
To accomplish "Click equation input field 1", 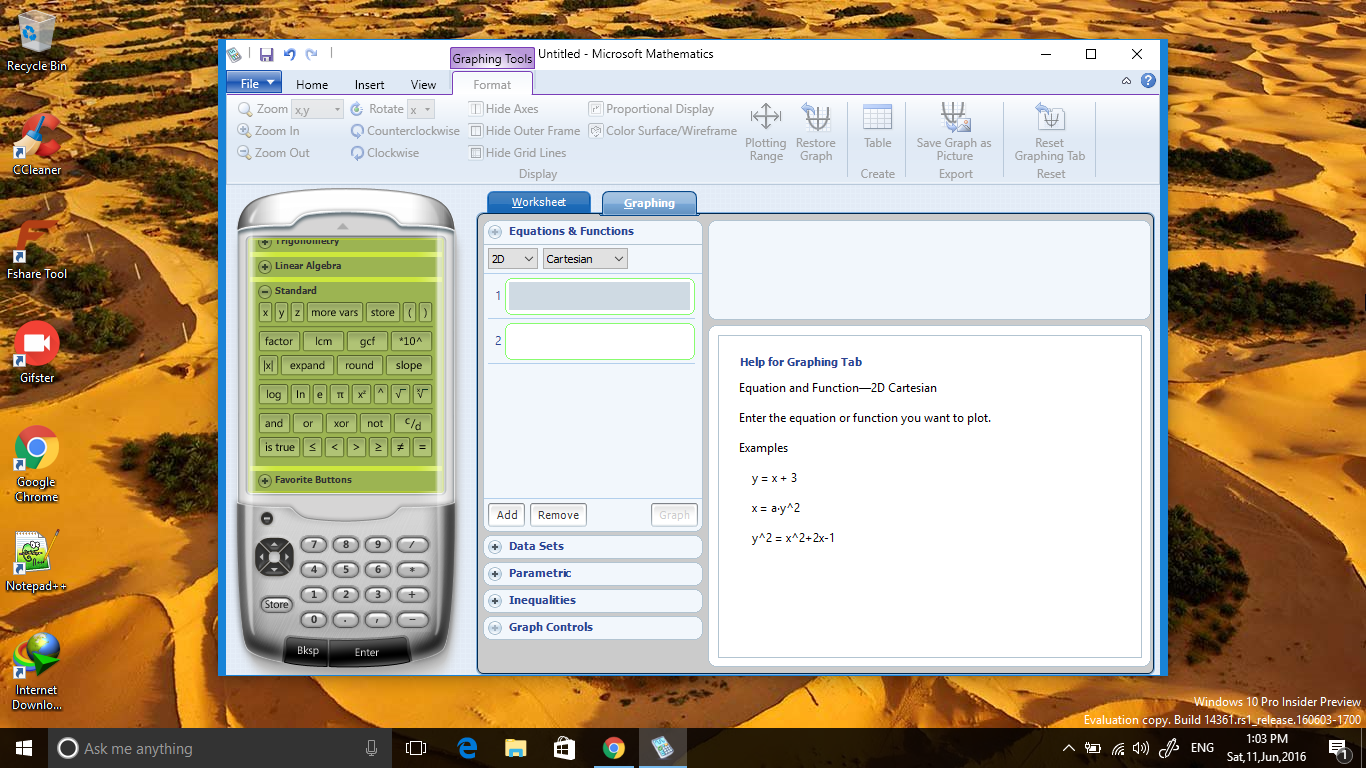I will click(599, 296).
